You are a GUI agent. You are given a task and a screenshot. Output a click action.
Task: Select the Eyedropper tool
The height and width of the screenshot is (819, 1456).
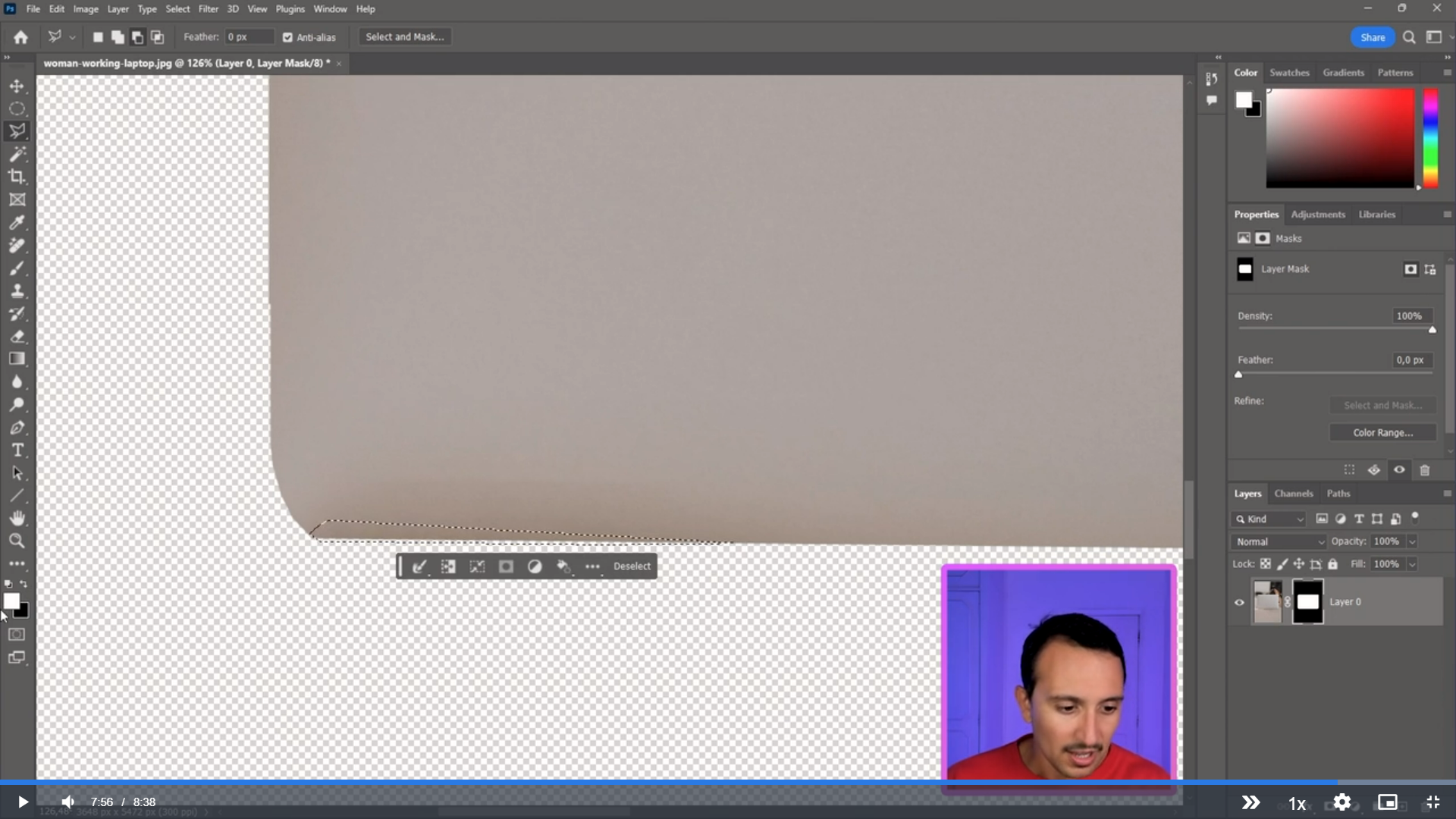point(17,222)
